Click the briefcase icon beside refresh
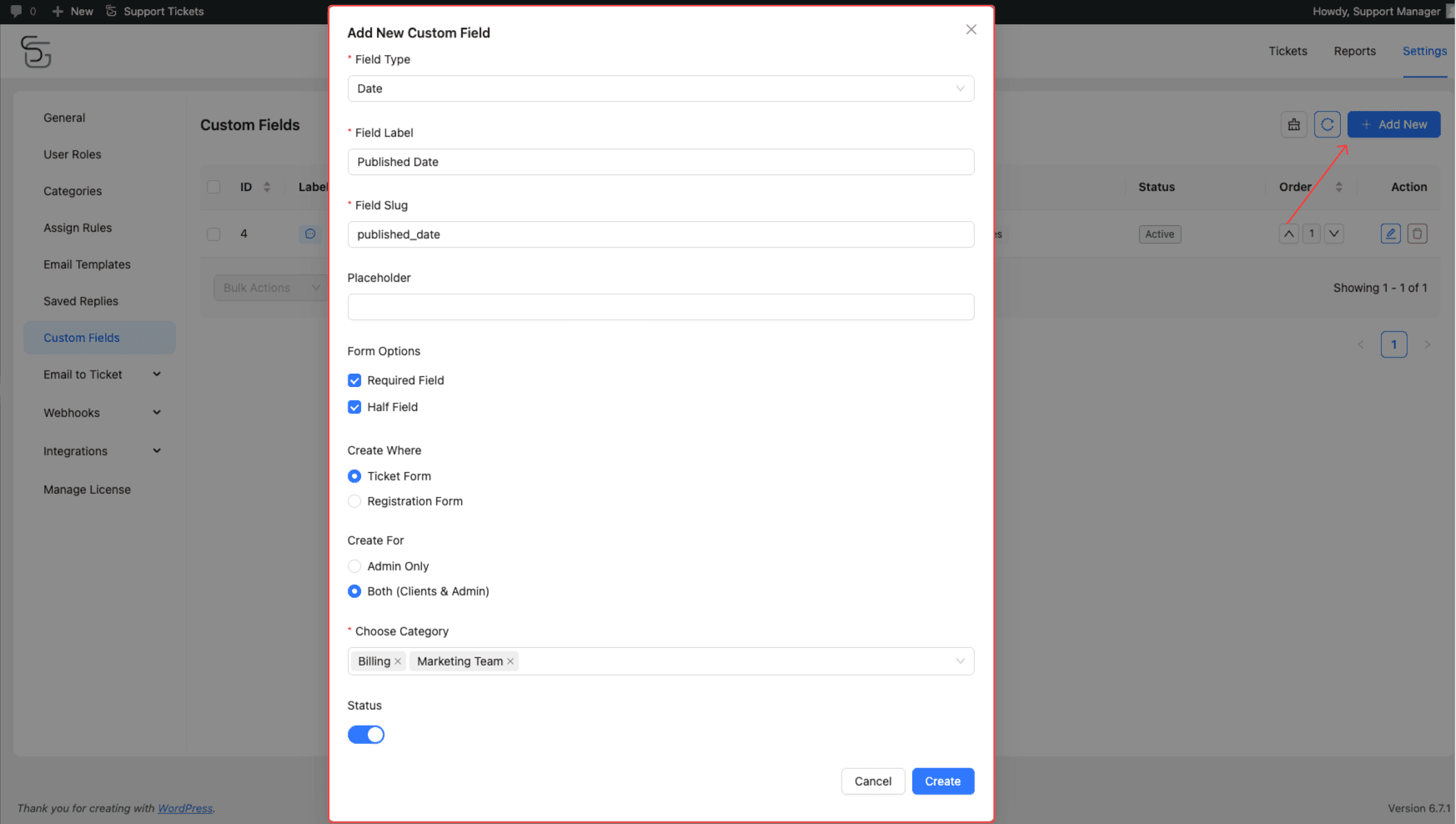The image size is (1456, 824). click(1293, 124)
